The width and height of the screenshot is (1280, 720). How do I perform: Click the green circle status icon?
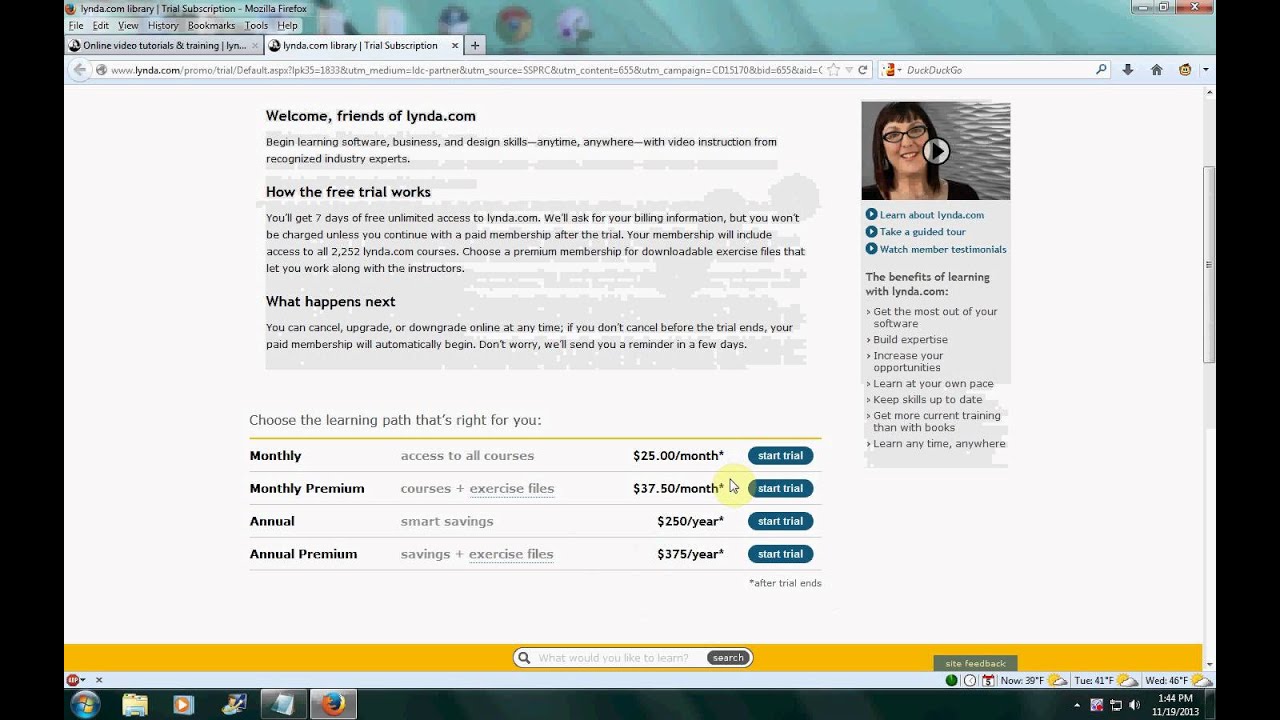pos(951,680)
